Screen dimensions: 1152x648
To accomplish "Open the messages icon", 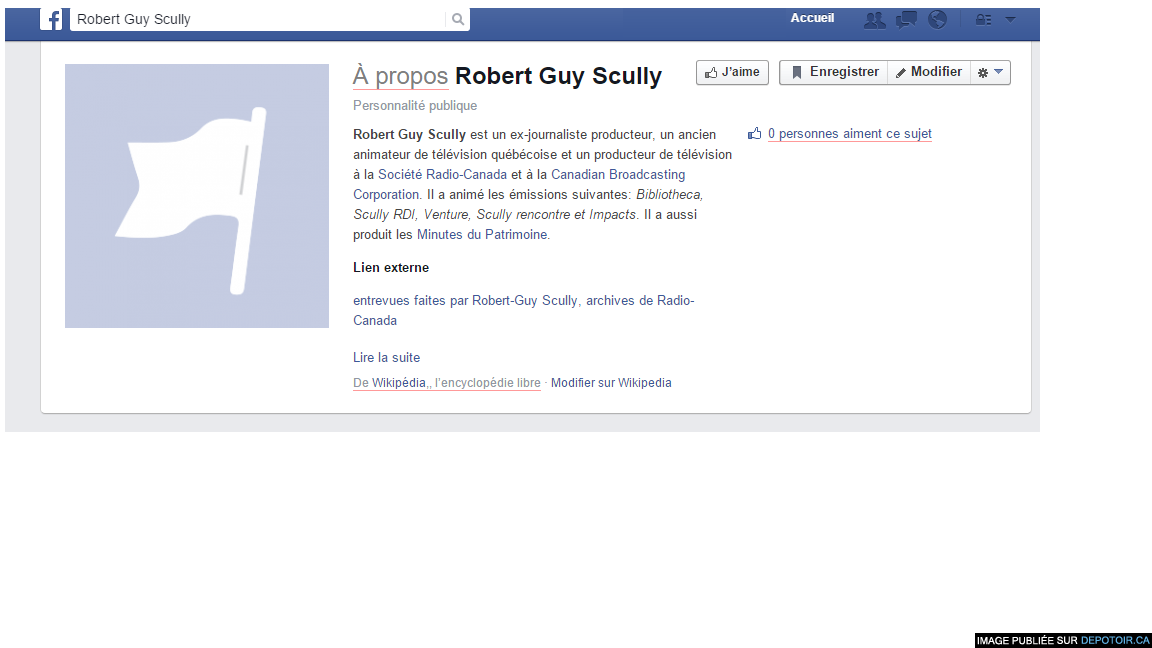I will (906, 20).
